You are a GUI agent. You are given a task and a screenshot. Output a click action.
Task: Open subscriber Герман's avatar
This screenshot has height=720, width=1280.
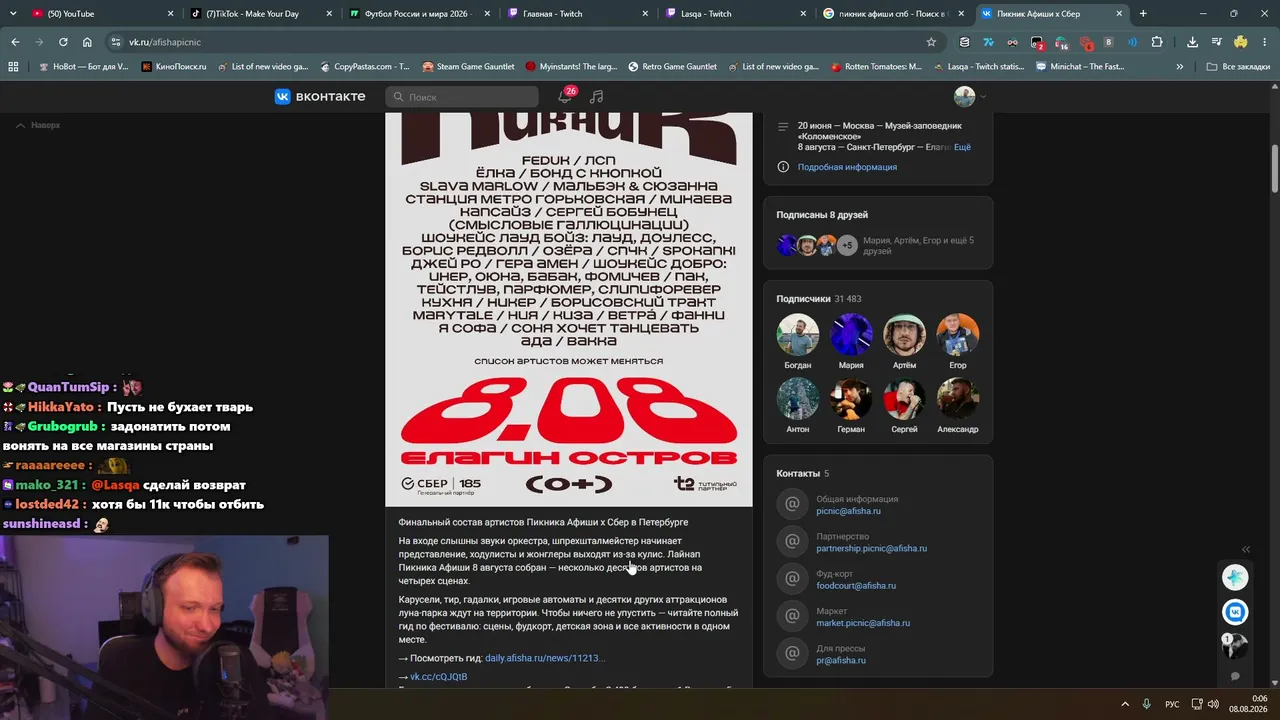pyautogui.click(x=851, y=399)
